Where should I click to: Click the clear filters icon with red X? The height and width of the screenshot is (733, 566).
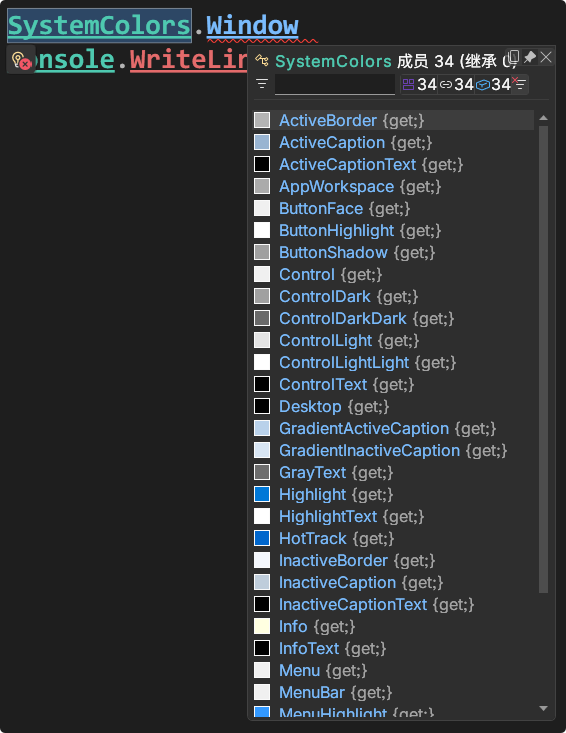(519, 84)
